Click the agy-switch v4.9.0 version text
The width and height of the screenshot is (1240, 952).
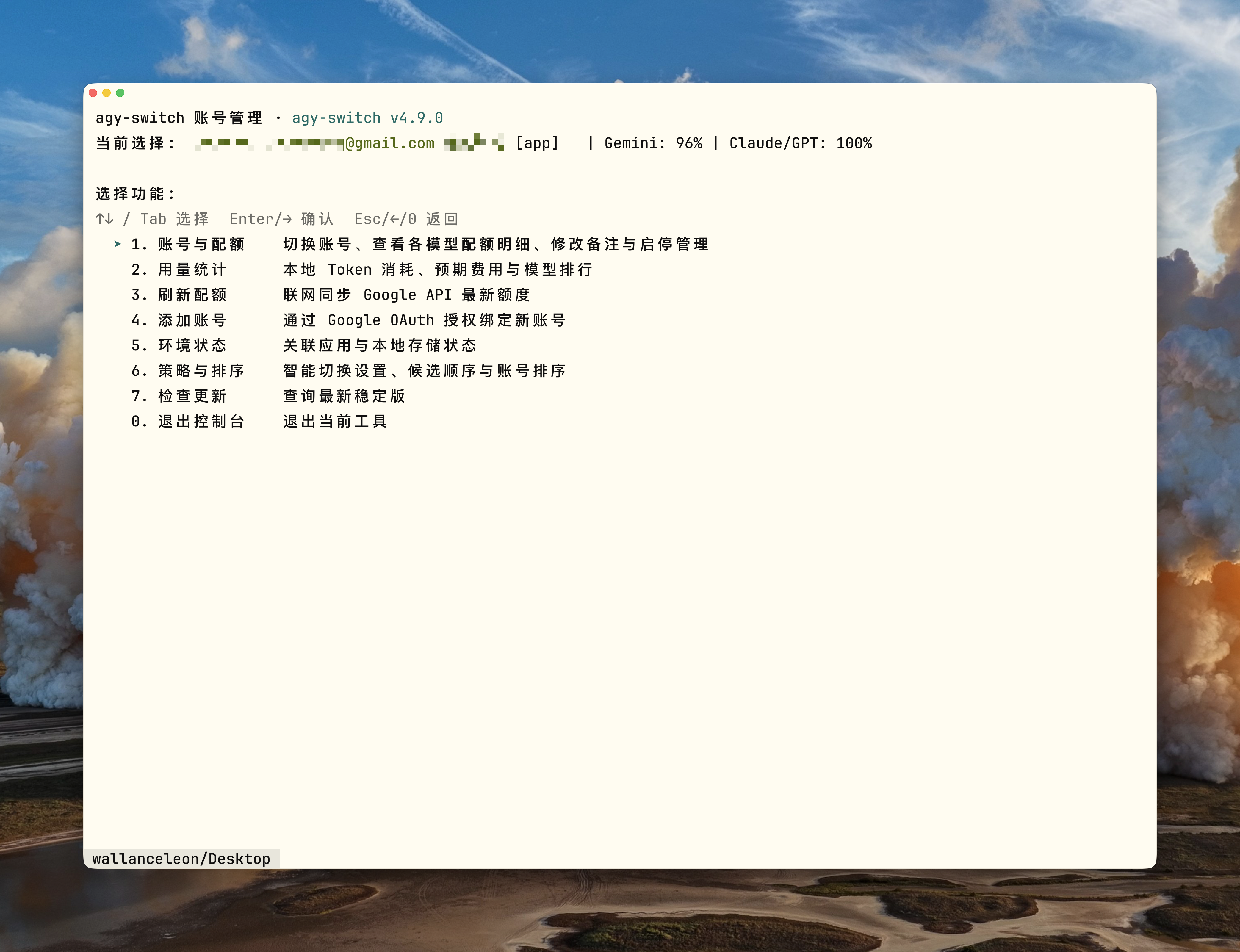click(x=367, y=118)
